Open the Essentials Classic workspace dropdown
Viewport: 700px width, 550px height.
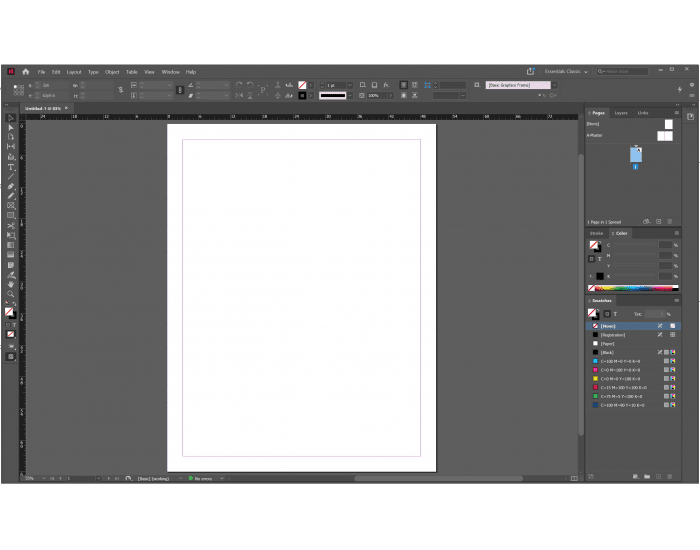566,71
